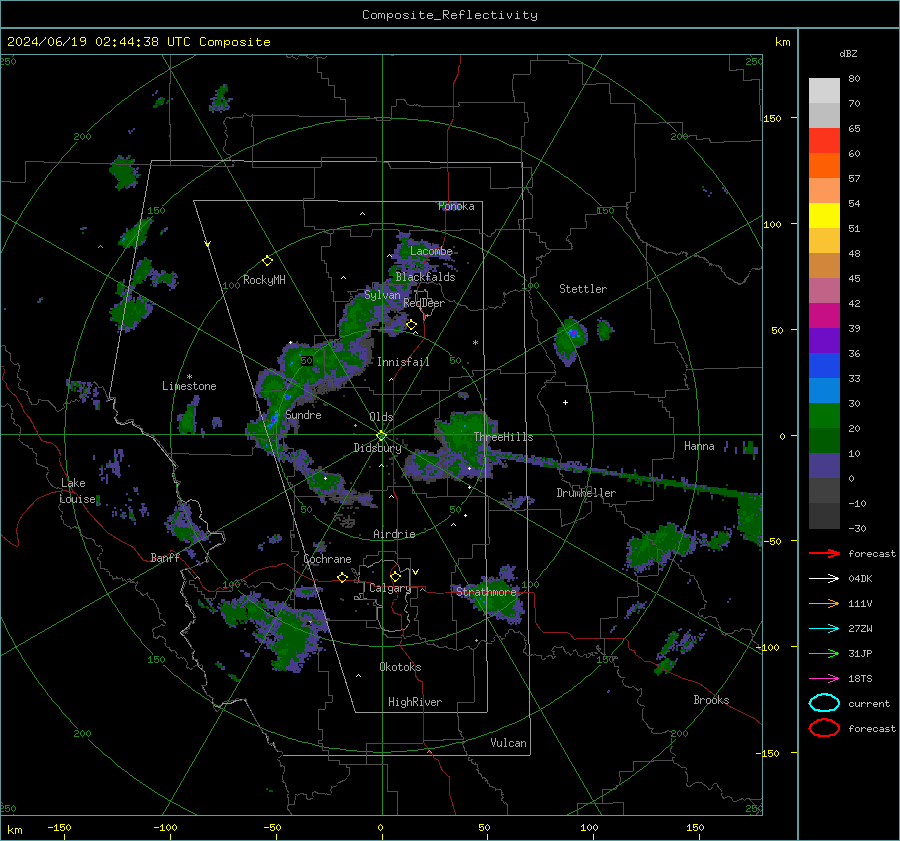Image resolution: width=900 pixels, height=841 pixels.
Task: Click the ThreeHills town label
Action: click(503, 437)
